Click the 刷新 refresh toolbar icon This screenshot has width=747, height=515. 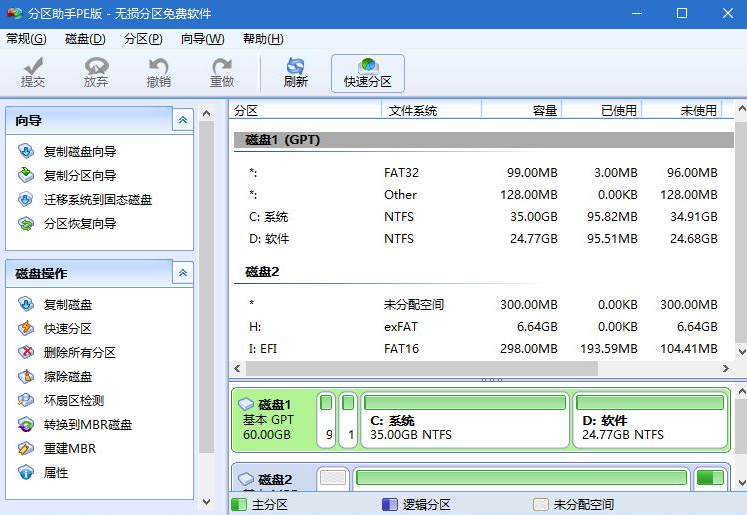(295, 73)
